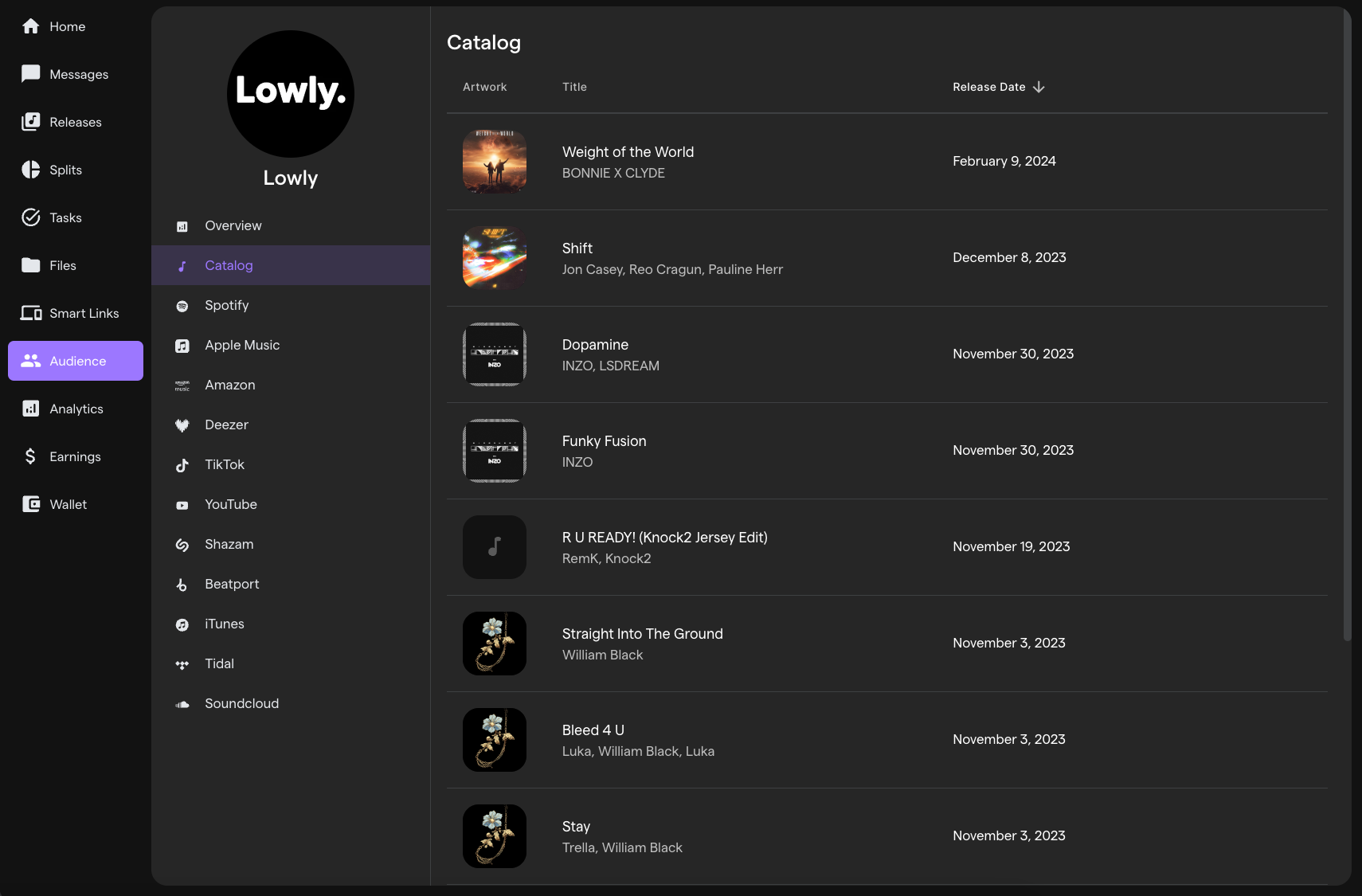Click the Funky Fusion artwork thumbnail
The height and width of the screenshot is (896, 1362).
point(495,451)
